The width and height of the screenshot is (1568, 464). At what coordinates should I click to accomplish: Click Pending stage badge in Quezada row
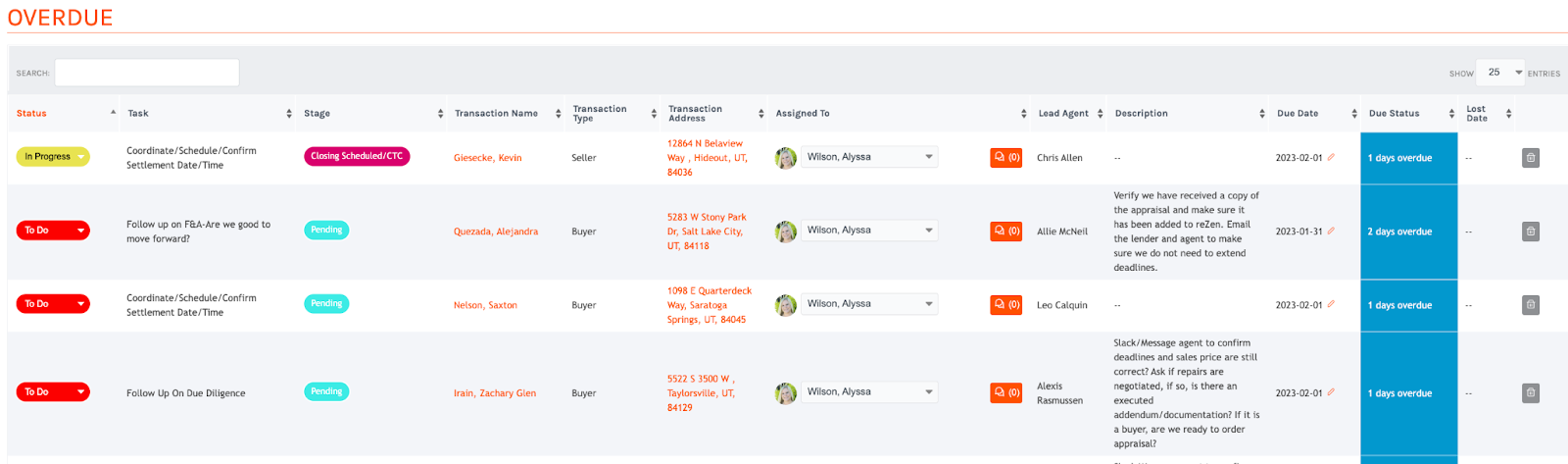(326, 230)
